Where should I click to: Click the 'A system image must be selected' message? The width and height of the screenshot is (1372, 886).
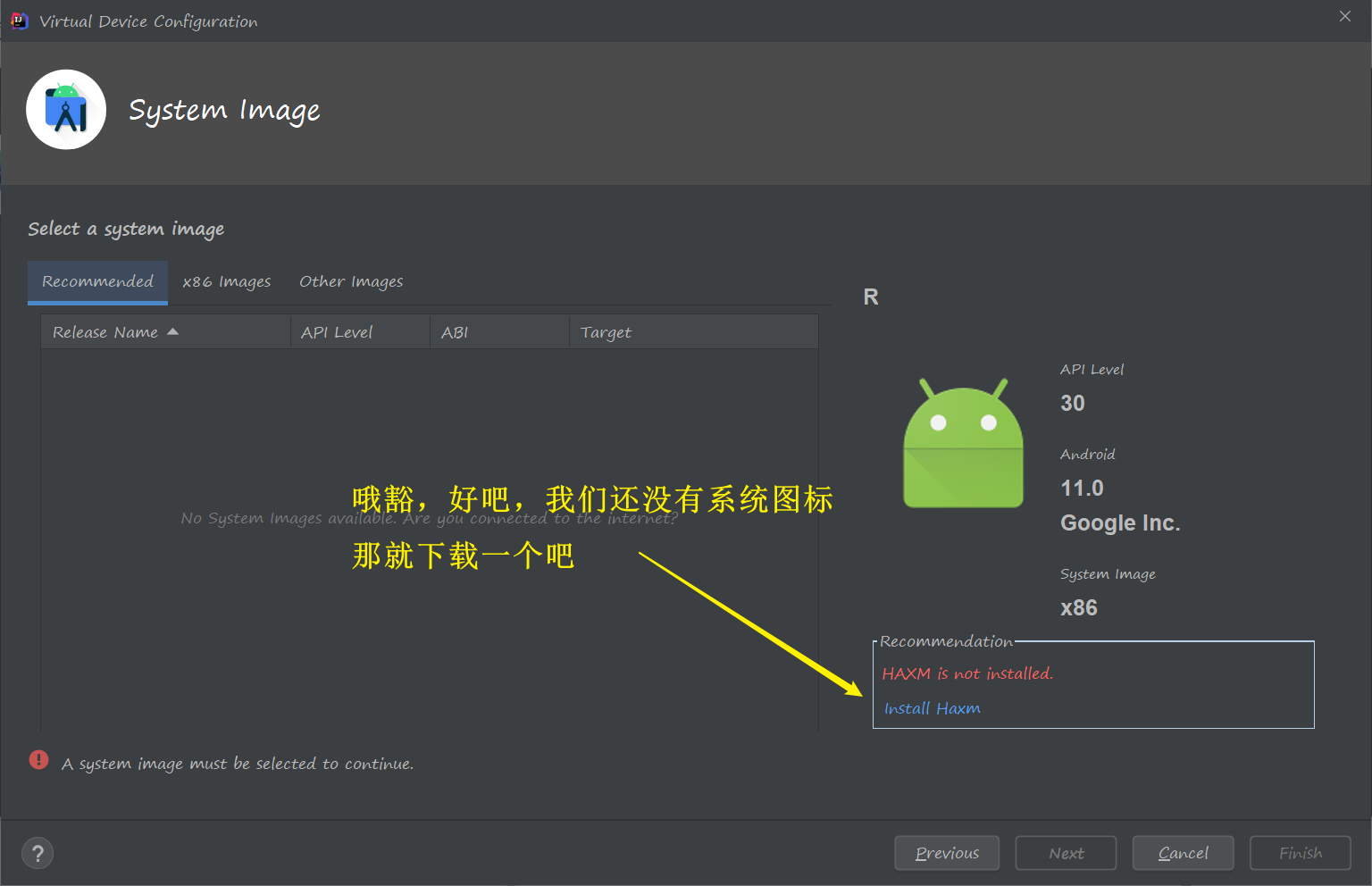[238, 764]
